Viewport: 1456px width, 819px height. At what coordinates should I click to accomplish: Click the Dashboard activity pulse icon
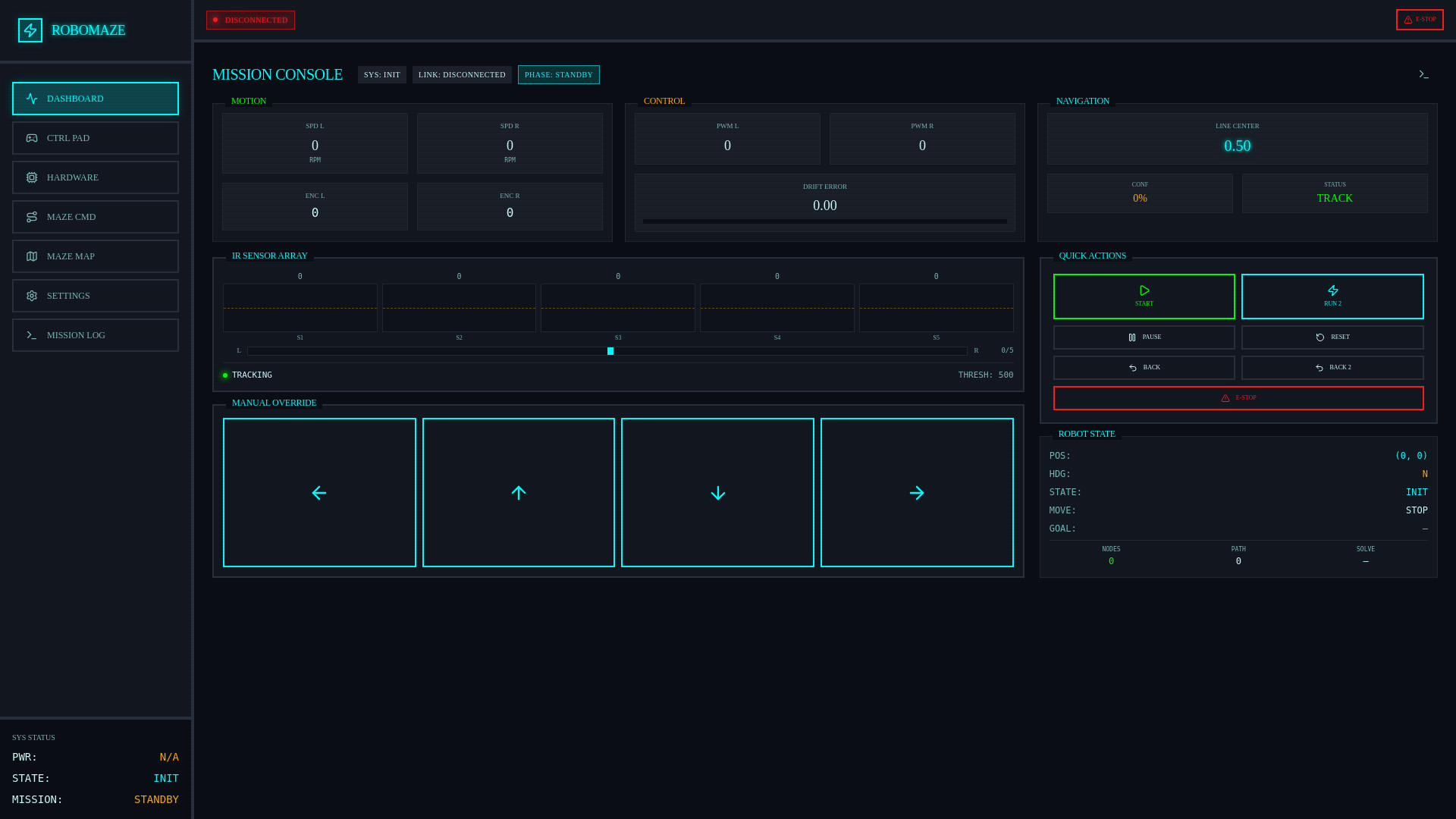click(32, 99)
